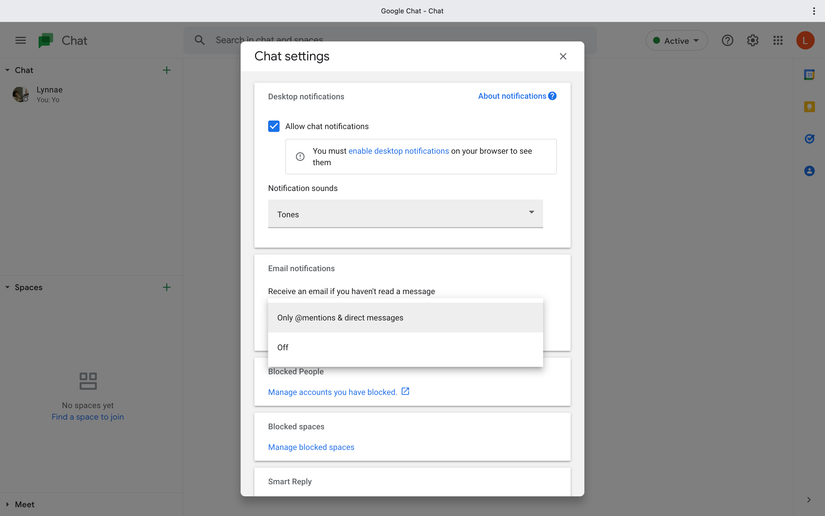
Task: Collapse the Spaces section arrow
Action: (7, 287)
